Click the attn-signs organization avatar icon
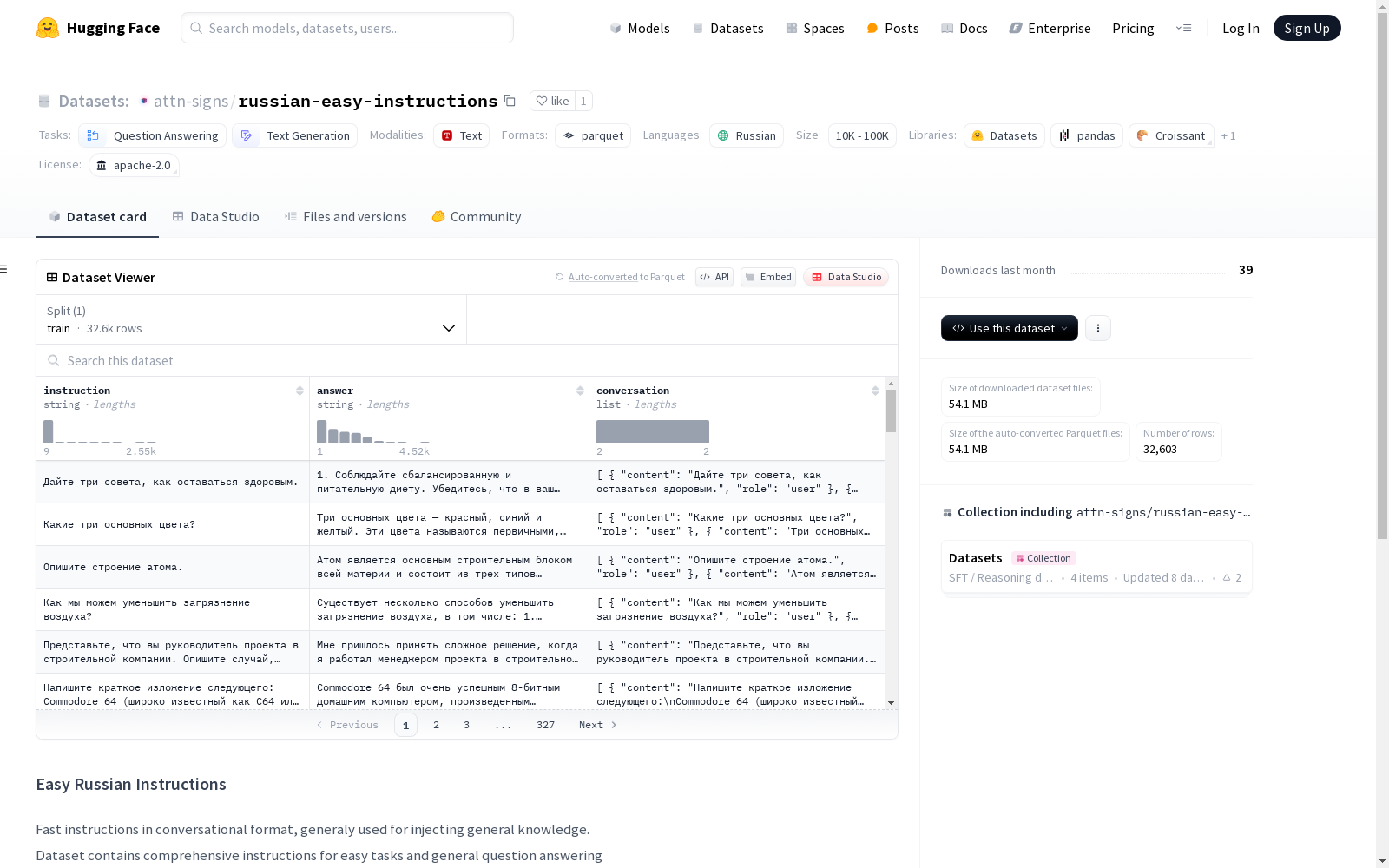The height and width of the screenshot is (868, 1389). pyautogui.click(x=144, y=101)
